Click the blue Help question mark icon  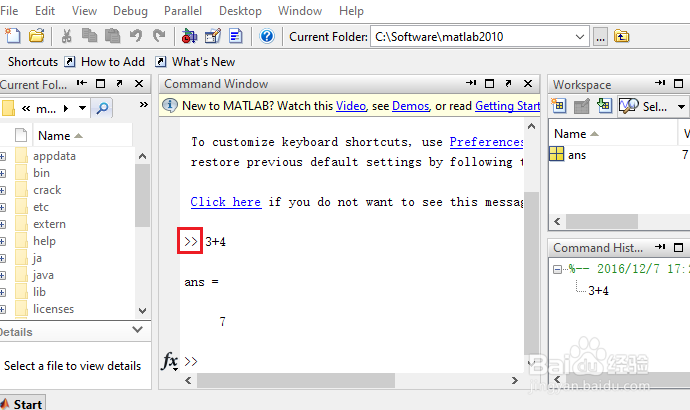267,36
